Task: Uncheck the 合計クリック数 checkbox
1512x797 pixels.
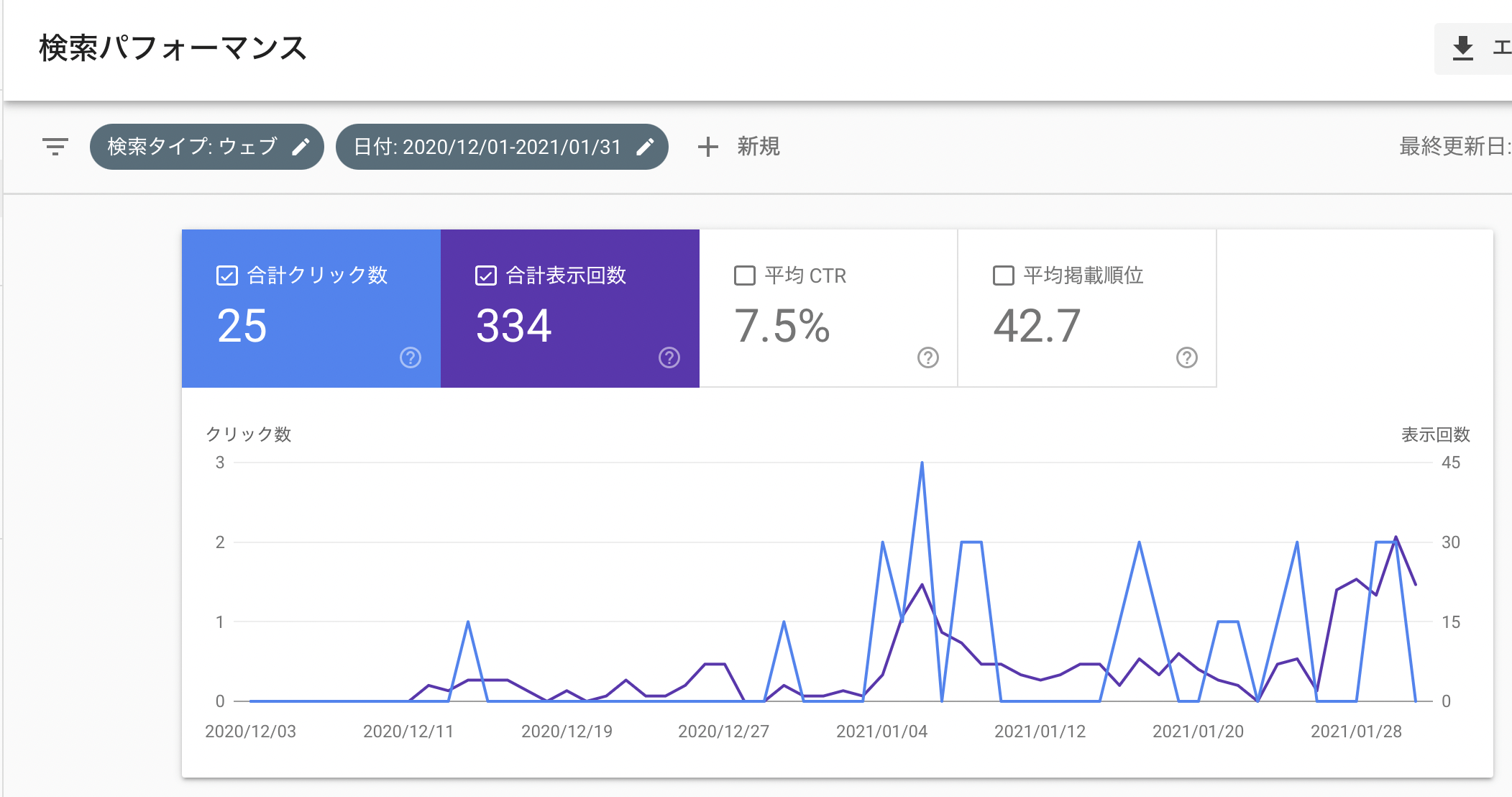Action: 227,275
